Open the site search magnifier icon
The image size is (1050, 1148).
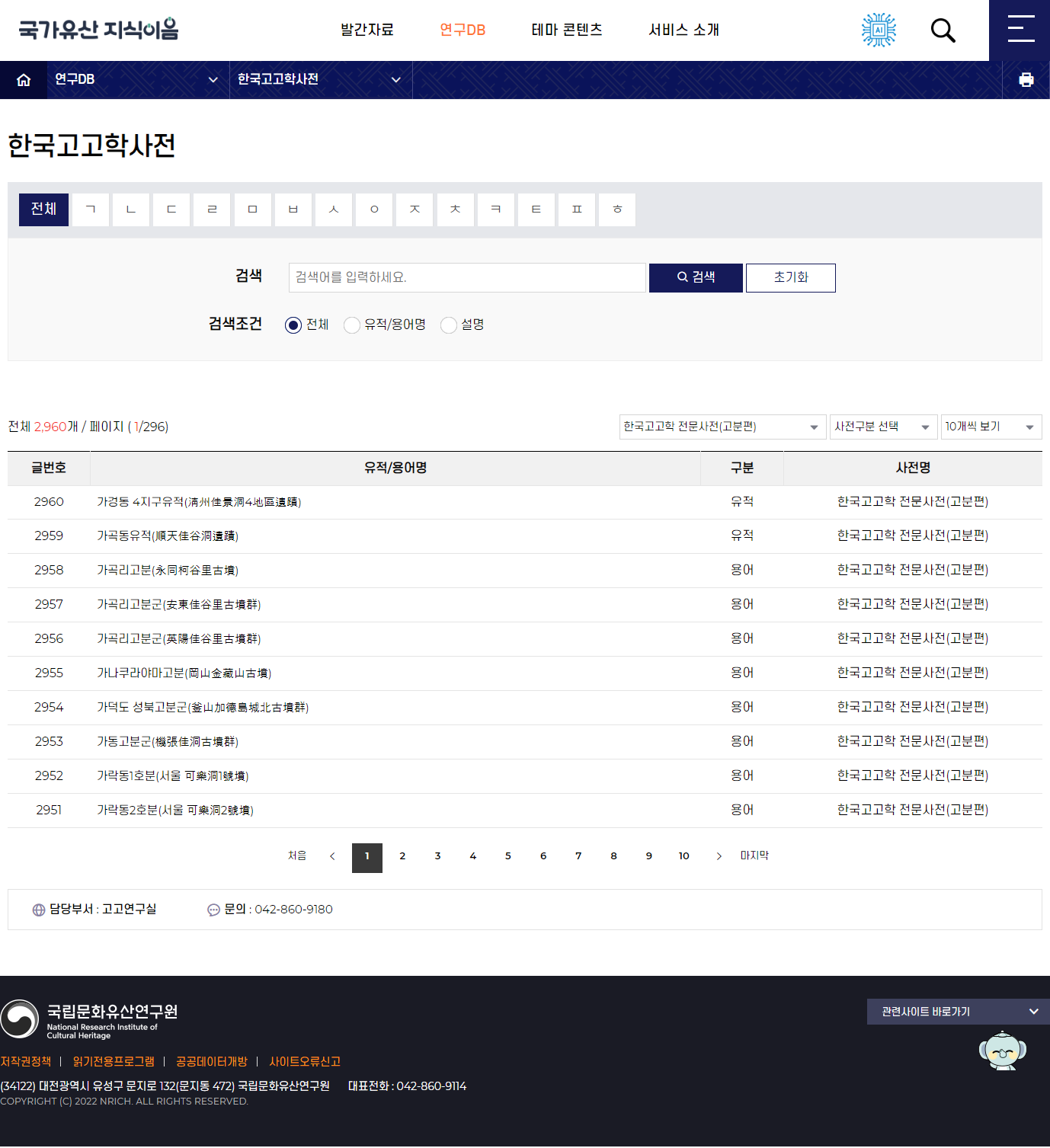tap(943, 30)
